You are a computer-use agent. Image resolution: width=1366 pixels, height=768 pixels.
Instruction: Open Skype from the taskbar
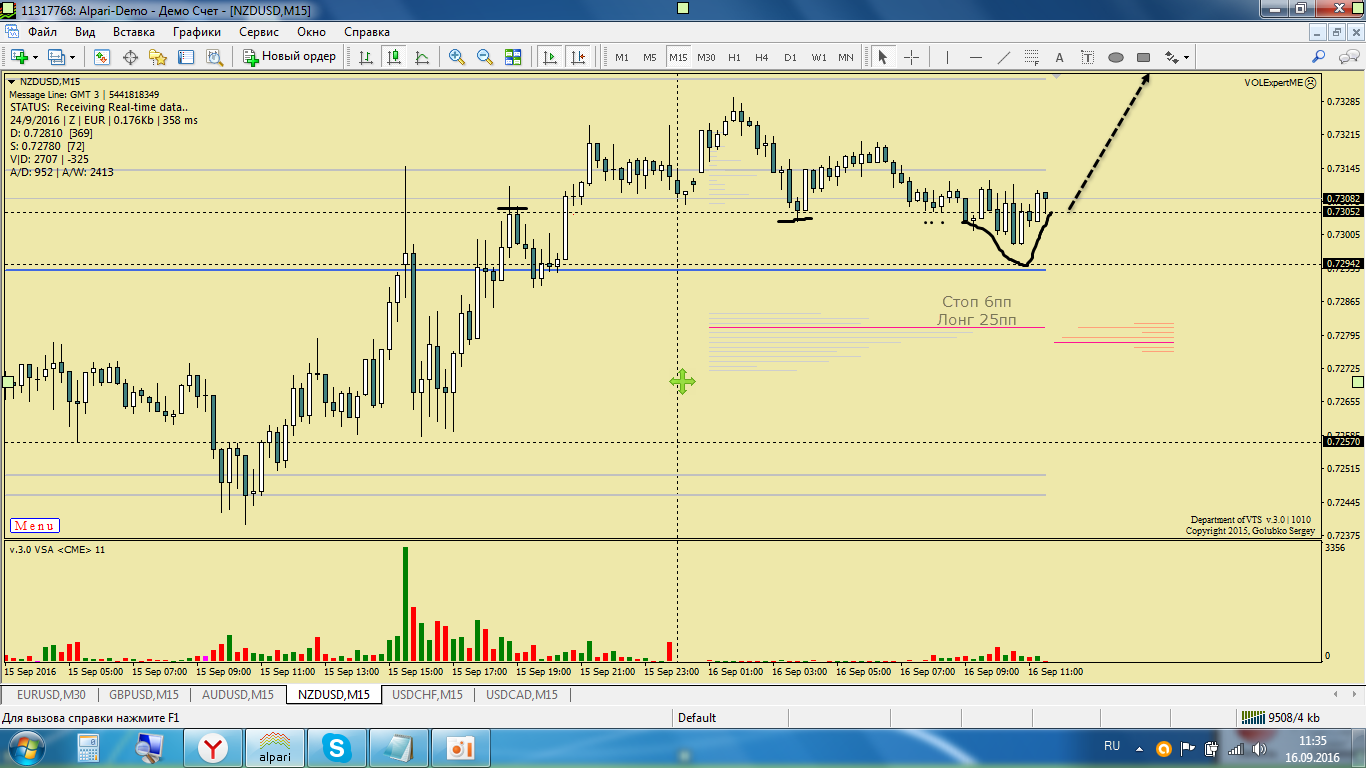click(x=336, y=748)
